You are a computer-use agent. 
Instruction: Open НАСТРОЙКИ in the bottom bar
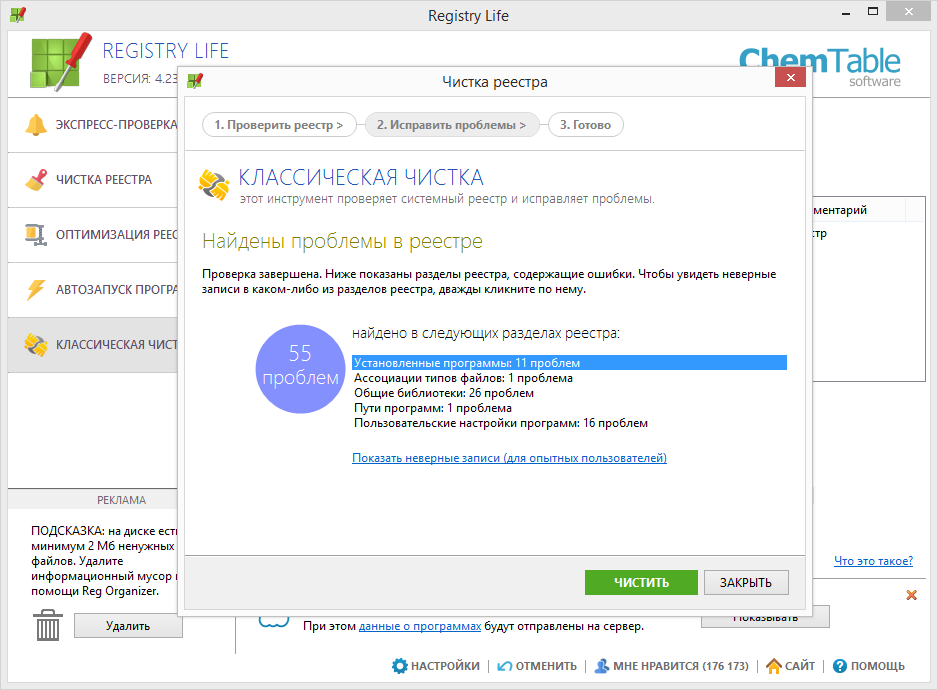click(x=445, y=666)
